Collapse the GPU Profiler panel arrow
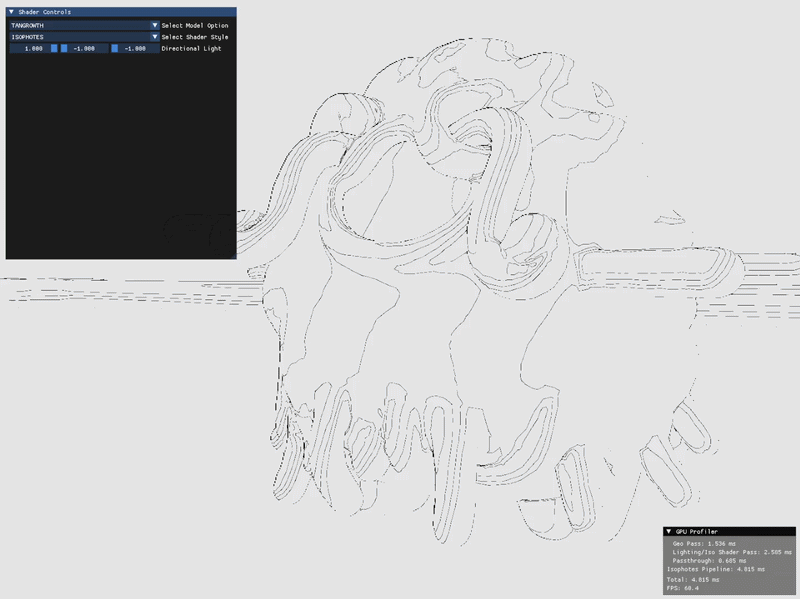Viewport: 800px width, 599px height. (669, 532)
